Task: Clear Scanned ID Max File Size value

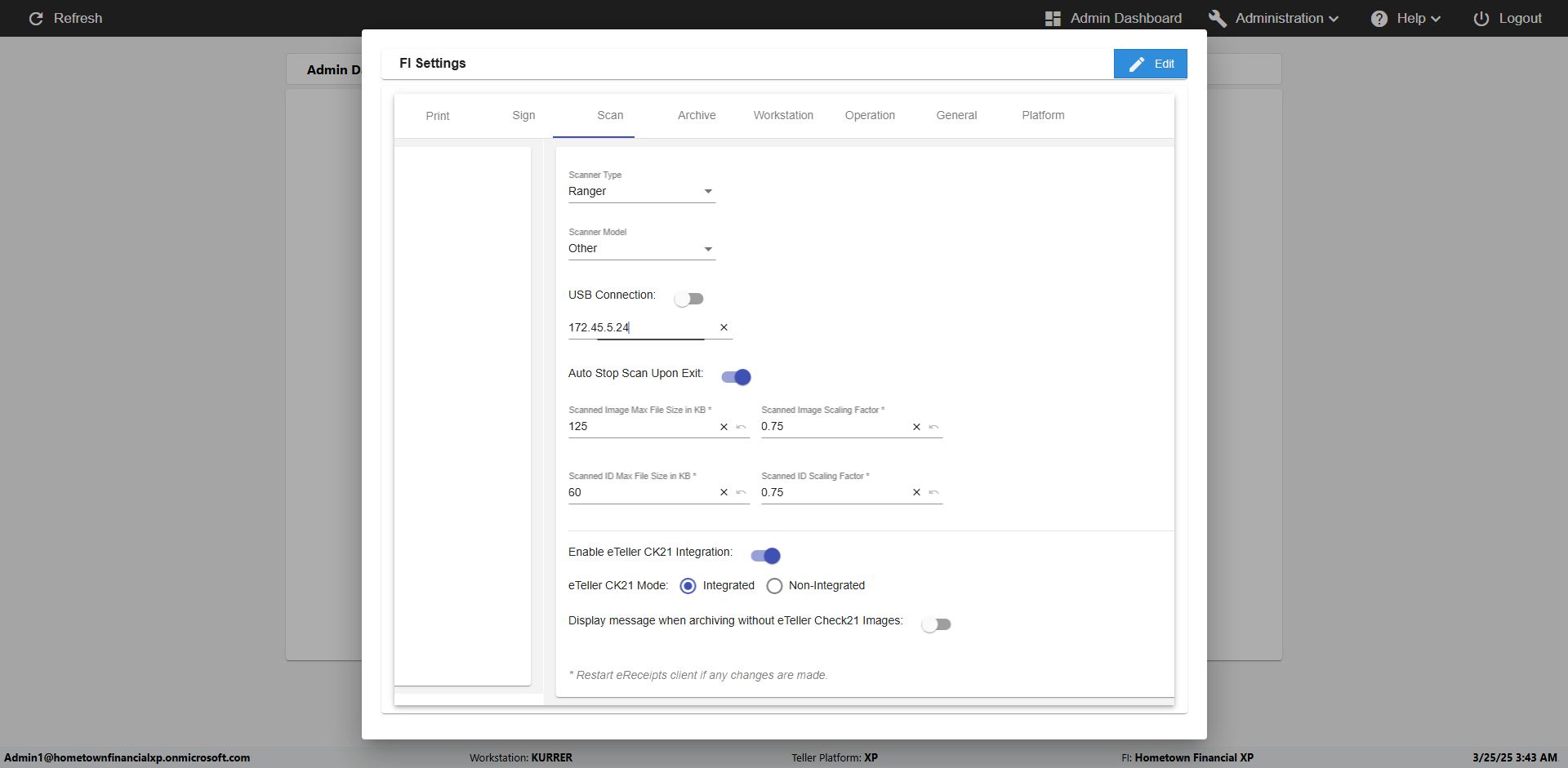Action: pos(724,492)
